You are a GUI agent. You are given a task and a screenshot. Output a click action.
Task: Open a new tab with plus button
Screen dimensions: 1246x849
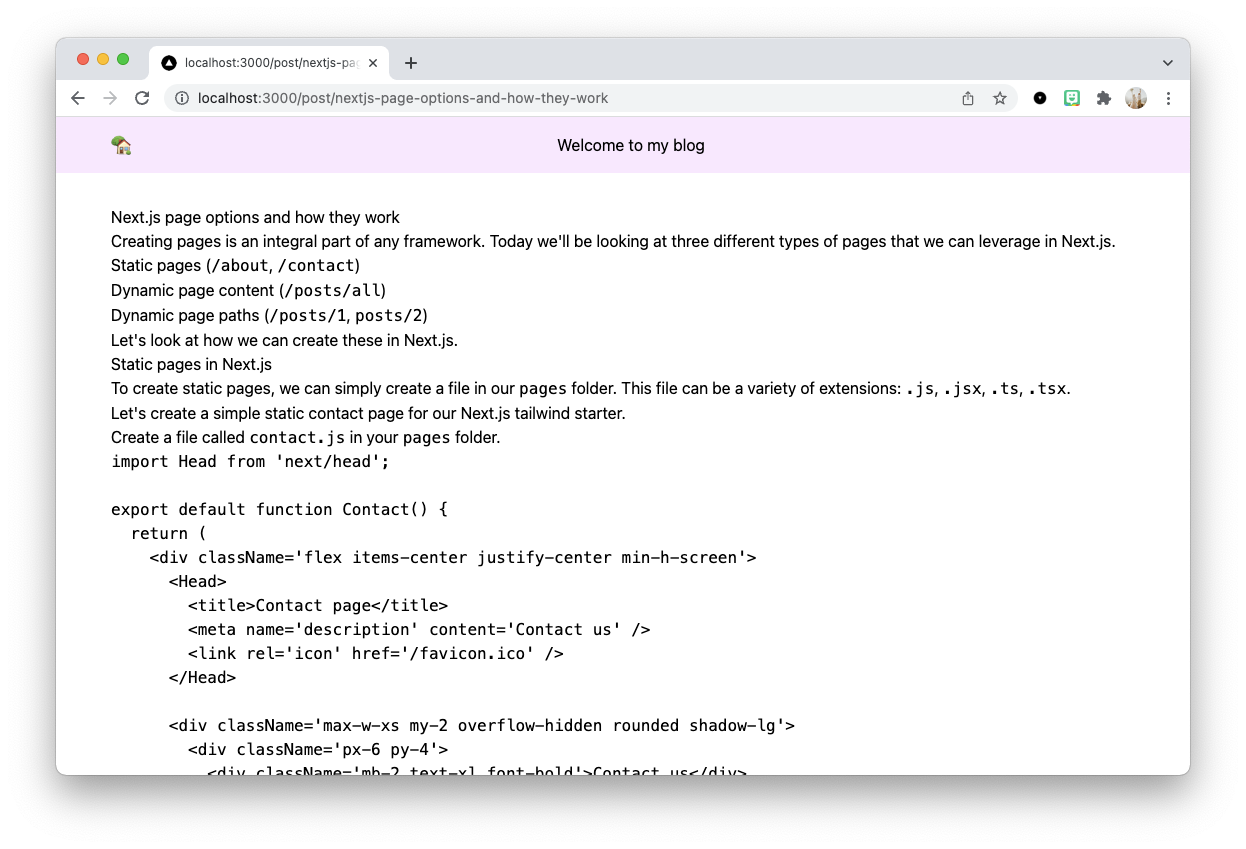click(410, 63)
